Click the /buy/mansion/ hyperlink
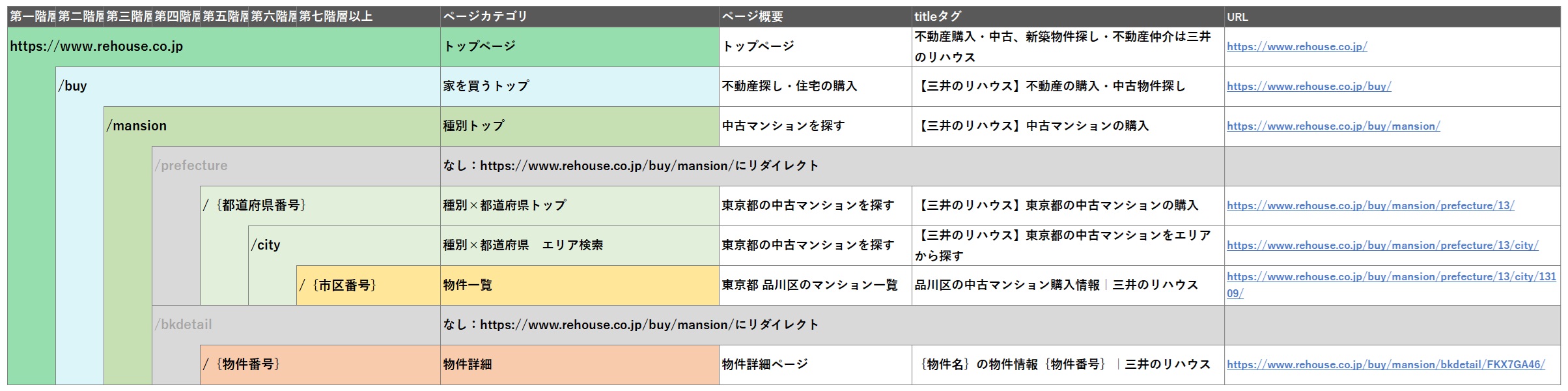1568x391 pixels. tap(1333, 126)
